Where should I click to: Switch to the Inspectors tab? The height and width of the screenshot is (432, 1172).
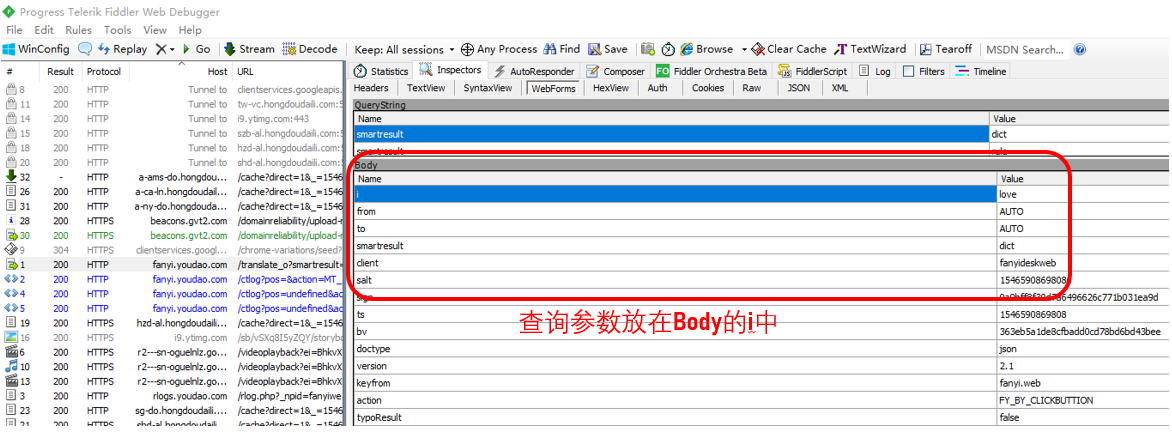click(451, 70)
